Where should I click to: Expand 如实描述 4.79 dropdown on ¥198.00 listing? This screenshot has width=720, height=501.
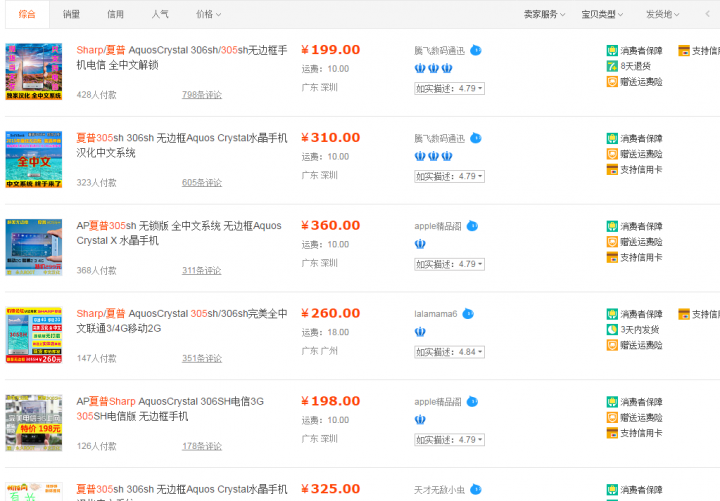coord(449,439)
